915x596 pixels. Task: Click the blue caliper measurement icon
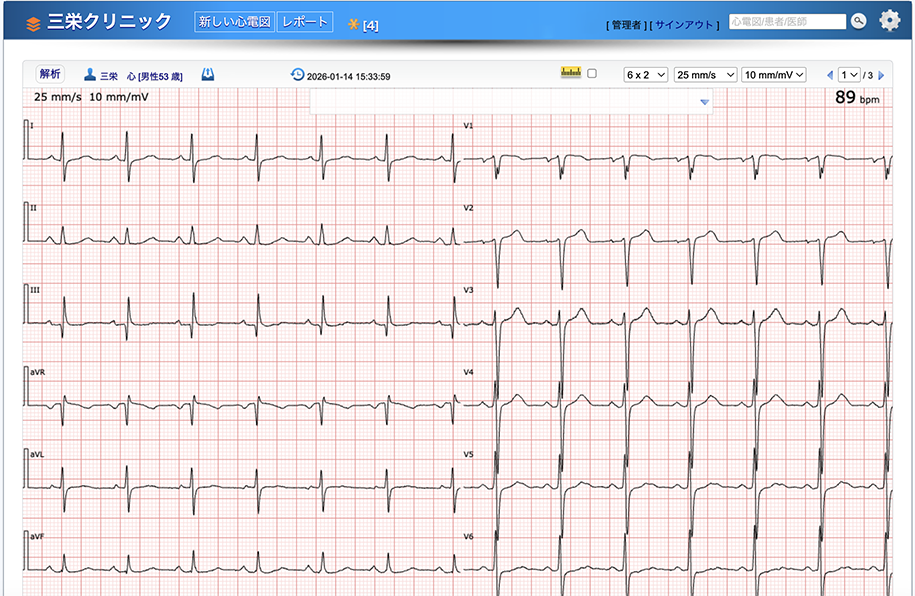[x=207, y=75]
